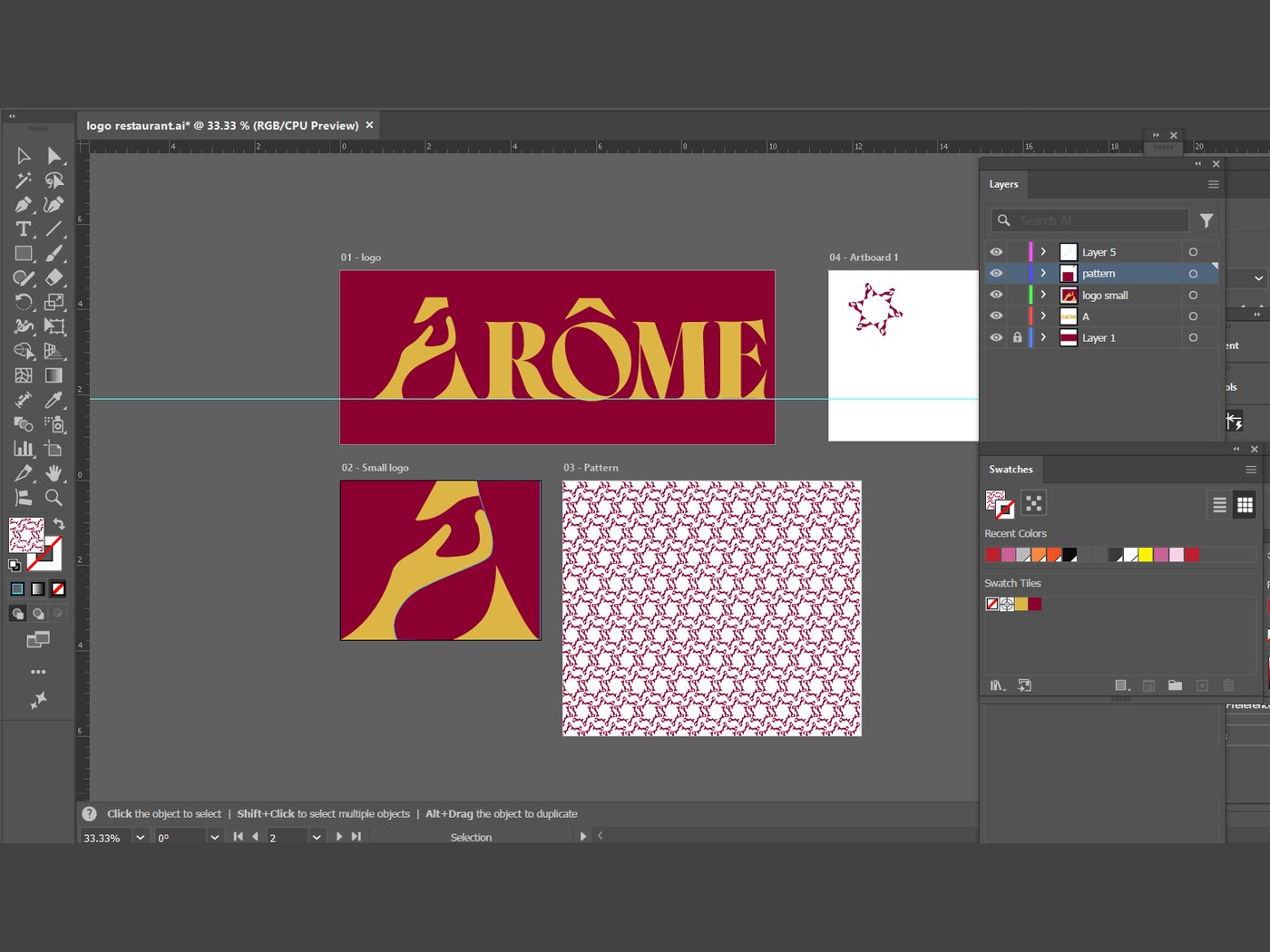Select the Pen tool

coord(24,205)
